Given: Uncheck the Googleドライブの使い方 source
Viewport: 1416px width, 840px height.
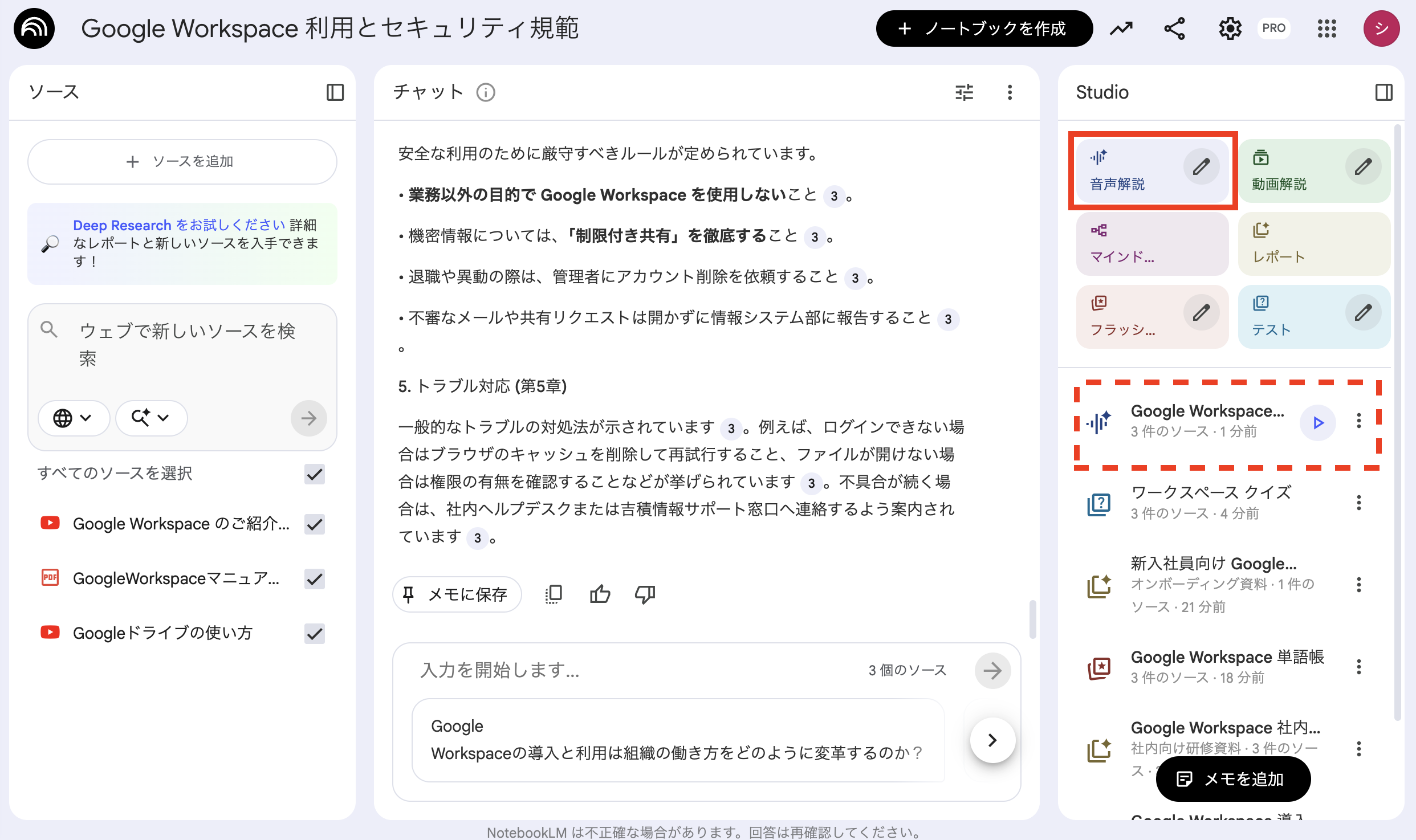Looking at the screenshot, I should [314, 633].
